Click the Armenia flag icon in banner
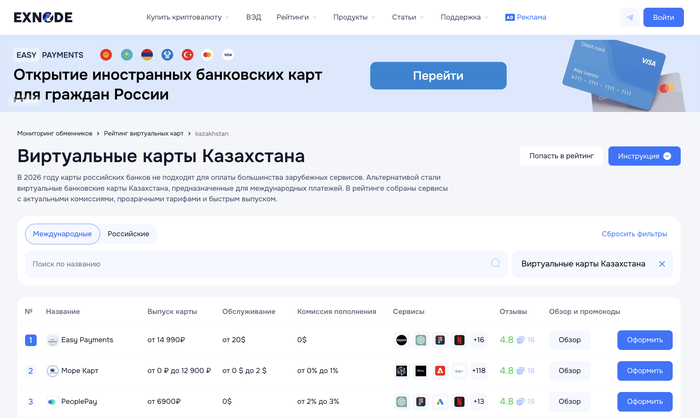 pos(147,55)
